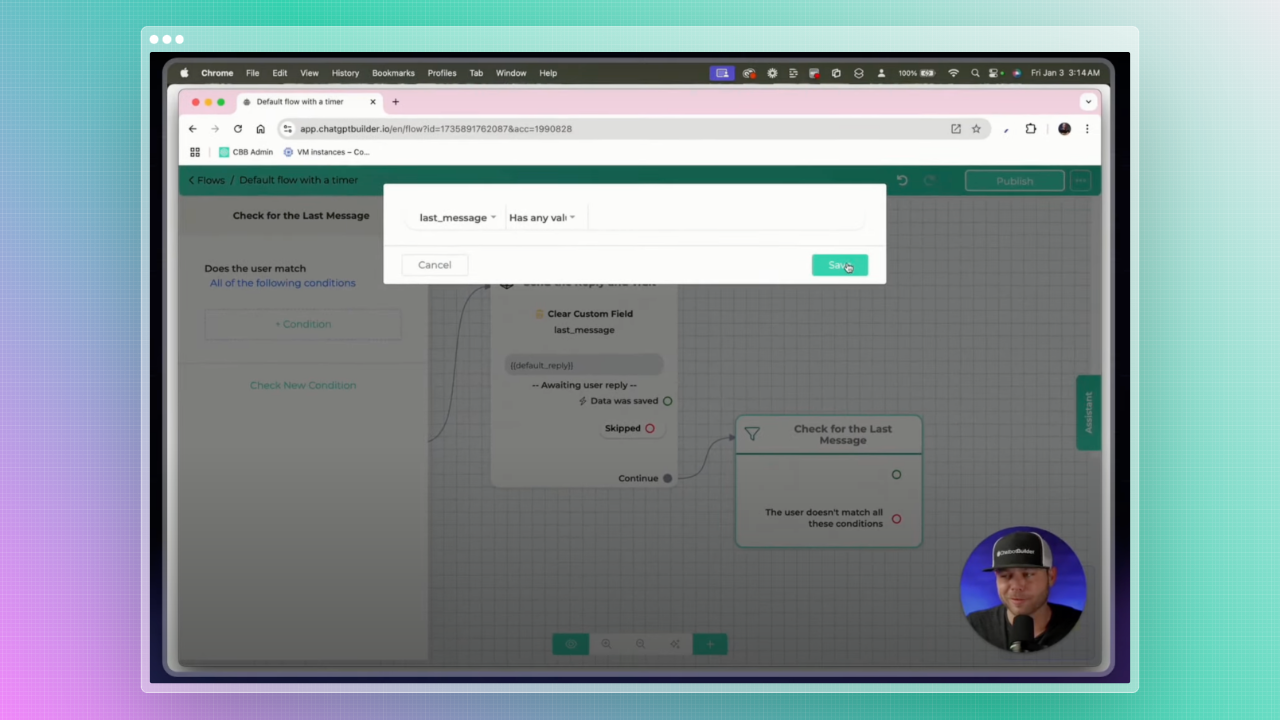Open the Profiles menu

(442, 73)
